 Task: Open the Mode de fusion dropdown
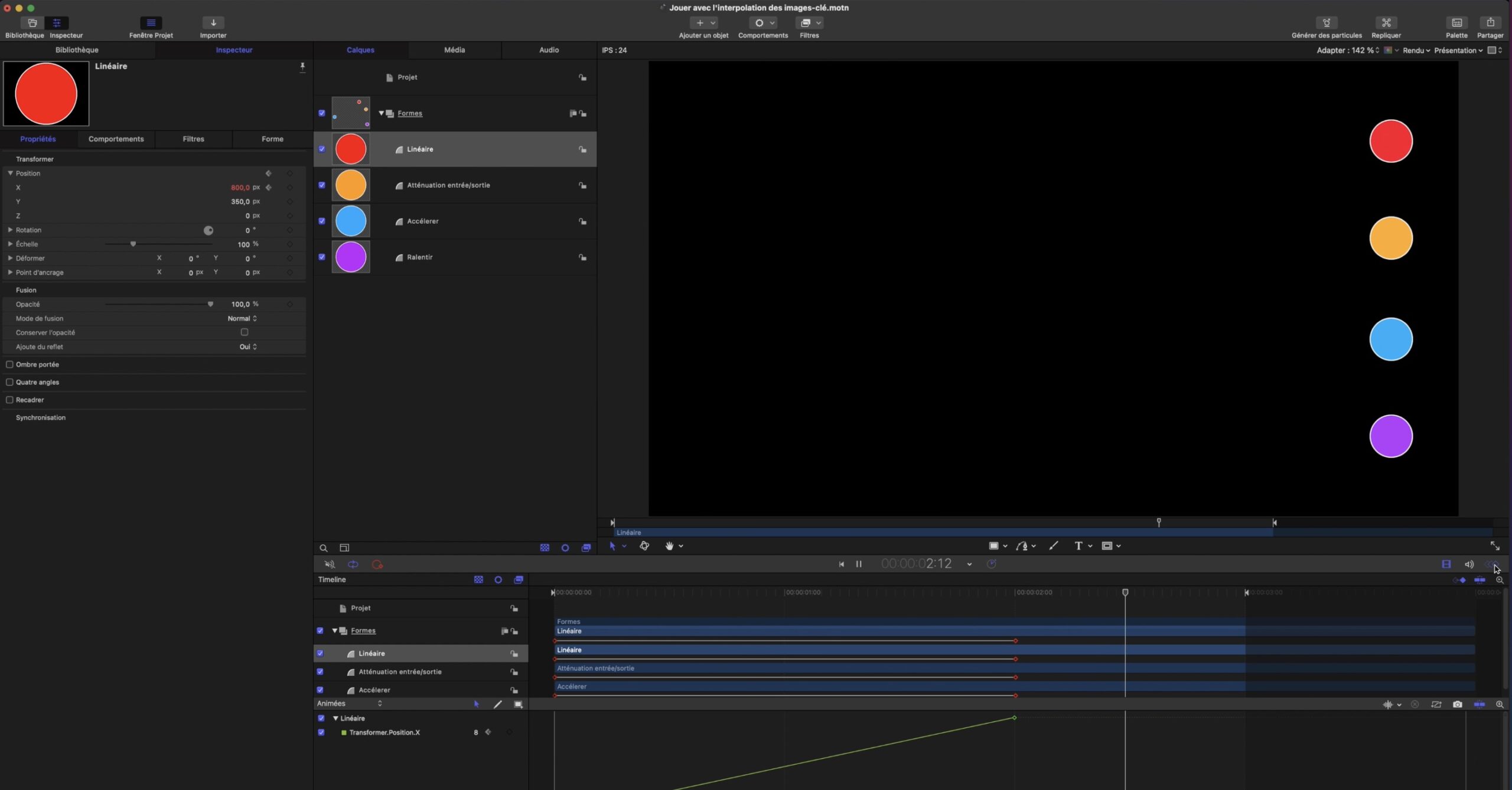click(x=242, y=319)
